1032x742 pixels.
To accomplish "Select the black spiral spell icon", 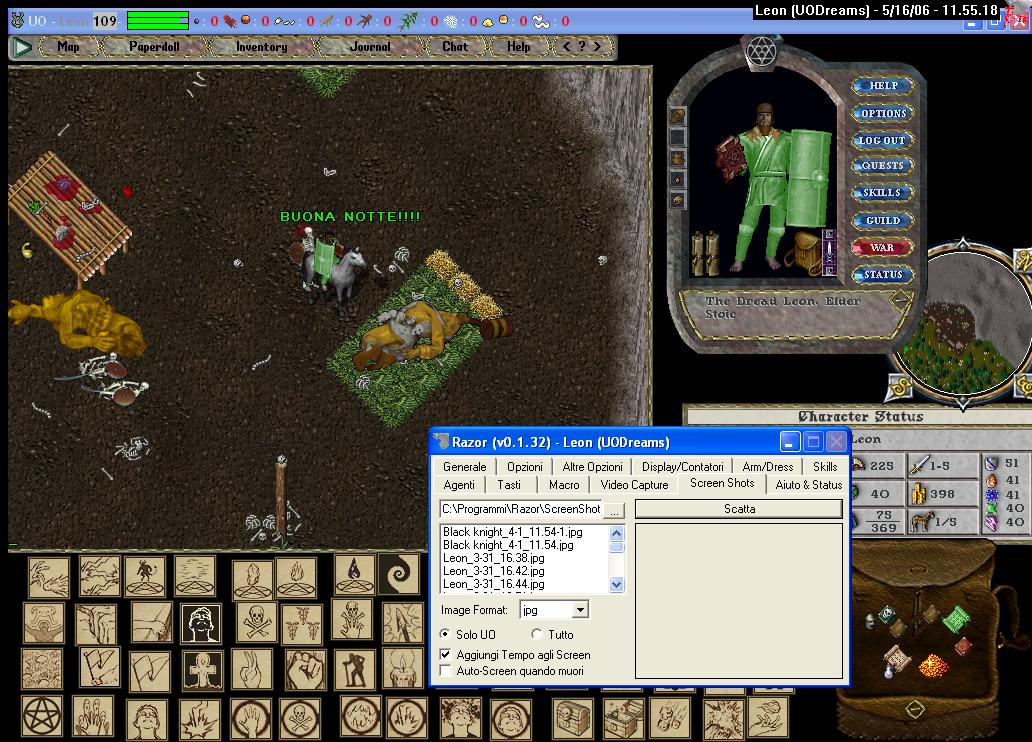I will point(398,574).
